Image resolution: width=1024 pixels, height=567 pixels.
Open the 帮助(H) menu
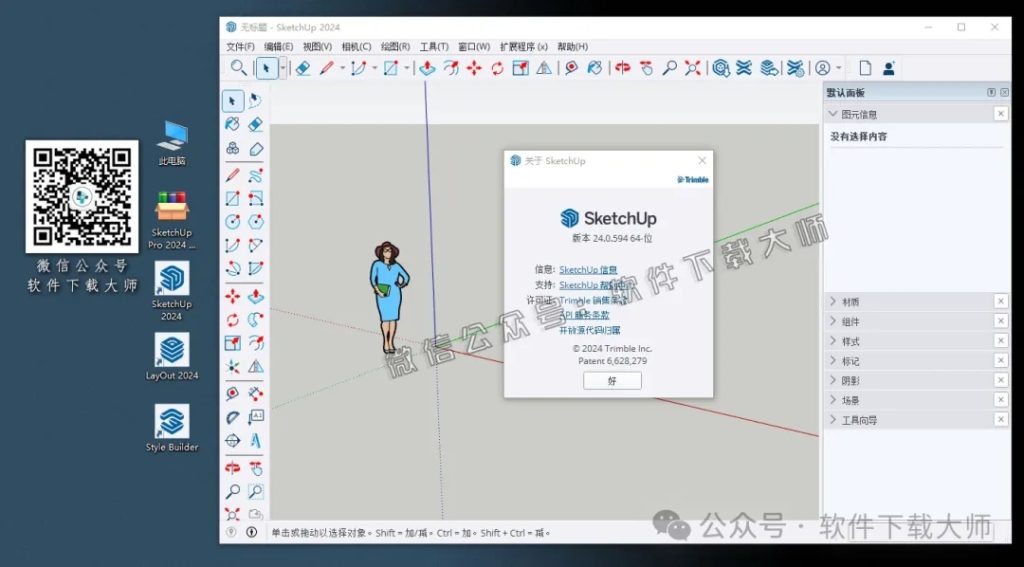[x=572, y=47]
